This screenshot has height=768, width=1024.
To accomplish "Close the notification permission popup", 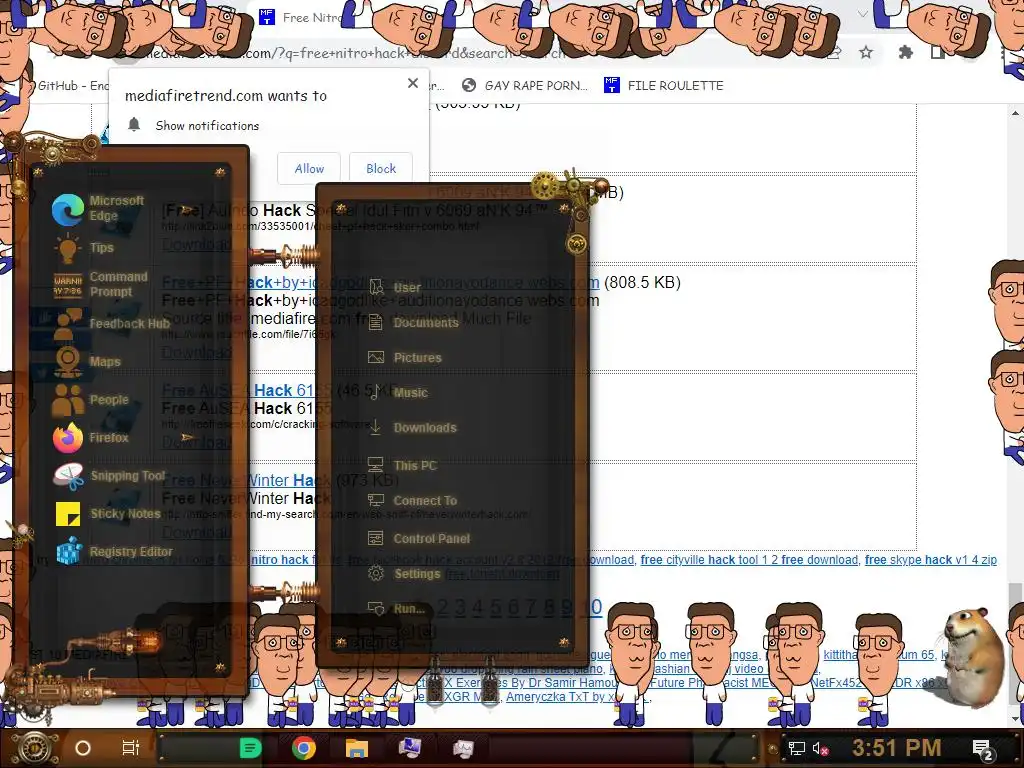I will click(413, 83).
